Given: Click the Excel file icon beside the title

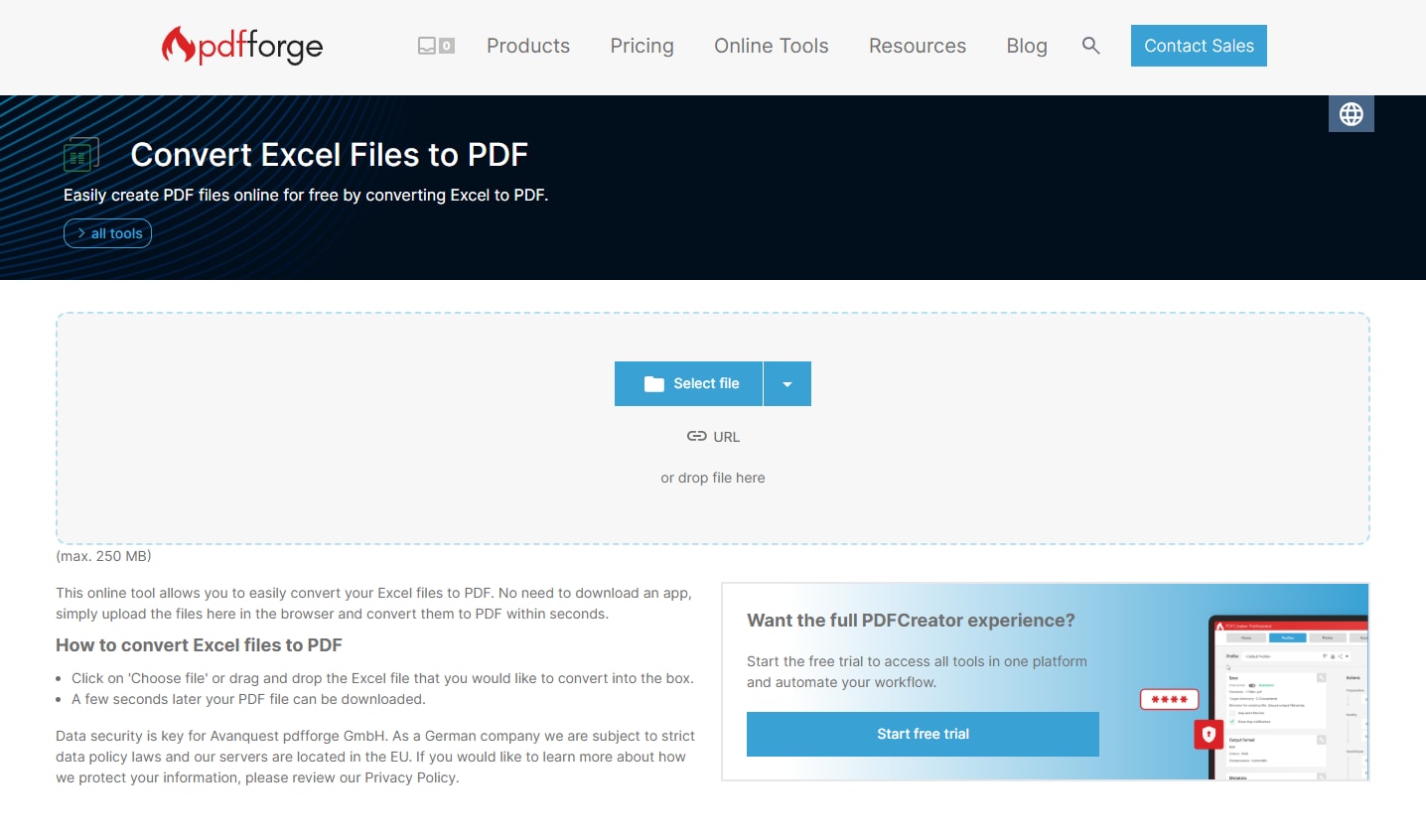Looking at the screenshot, I should [x=81, y=155].
